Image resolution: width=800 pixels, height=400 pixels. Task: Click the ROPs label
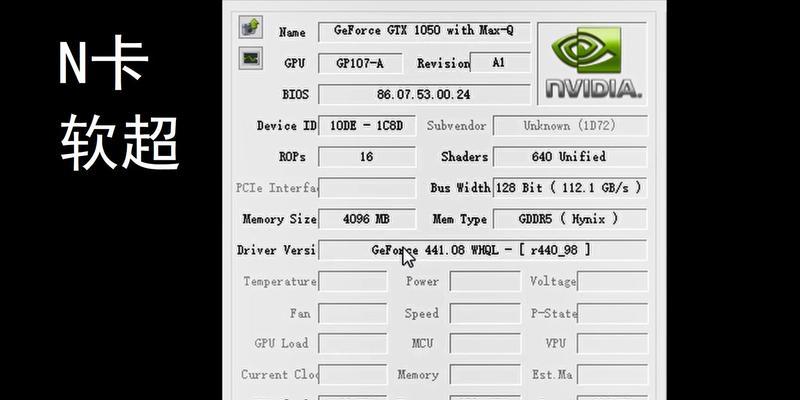pos(292,157)
